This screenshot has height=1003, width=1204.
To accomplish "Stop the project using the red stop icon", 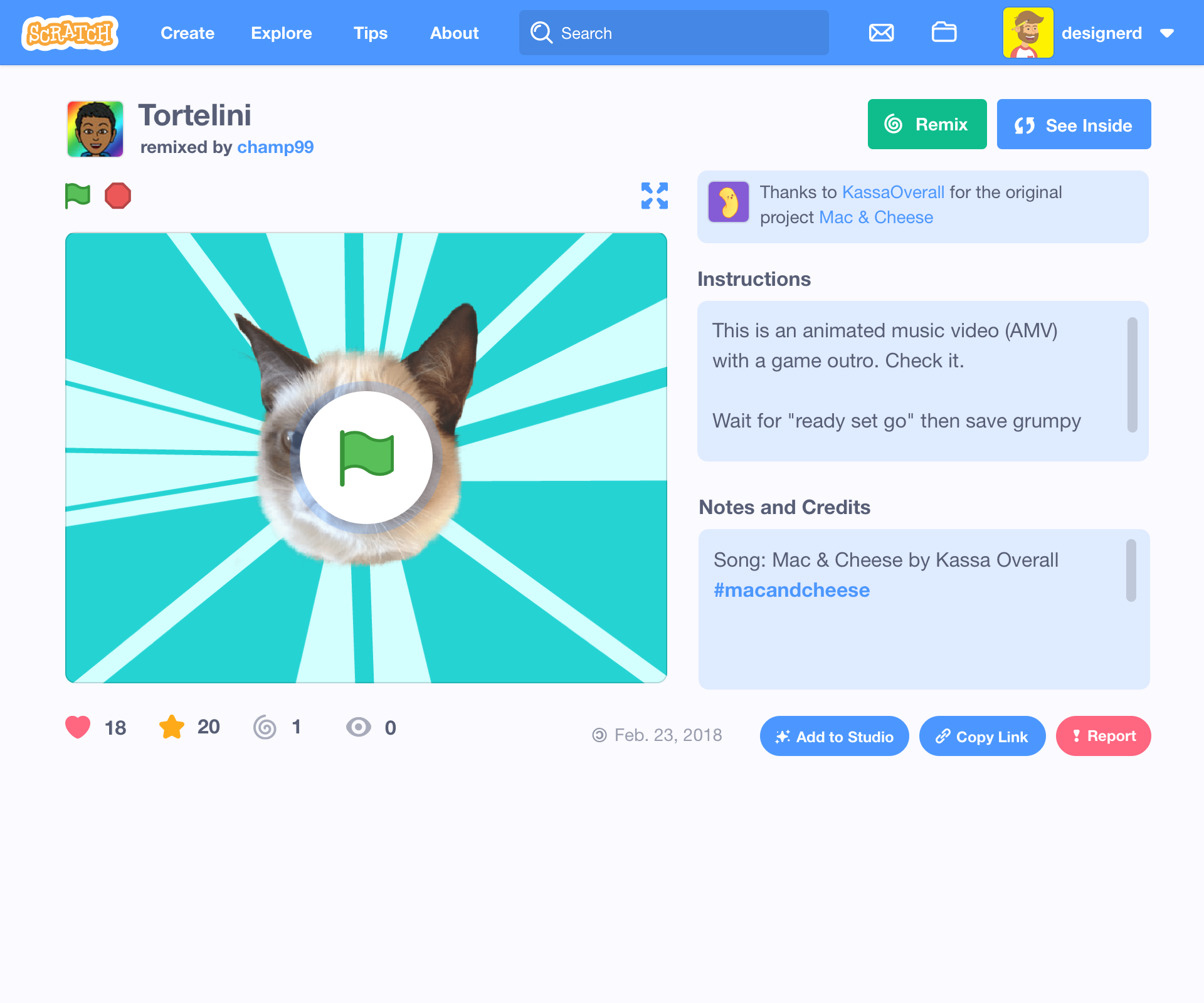I will coord(118,195).
